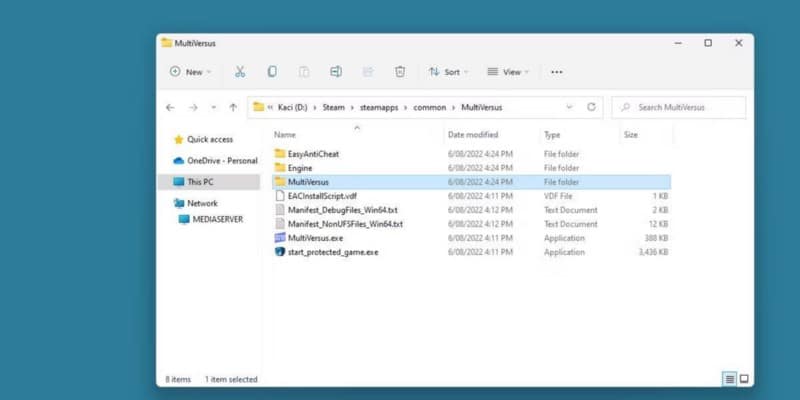The height and width of the screenshot is (400, 800).
Task: Navigate back with the left arrow
Action: [x=170, y=107]
